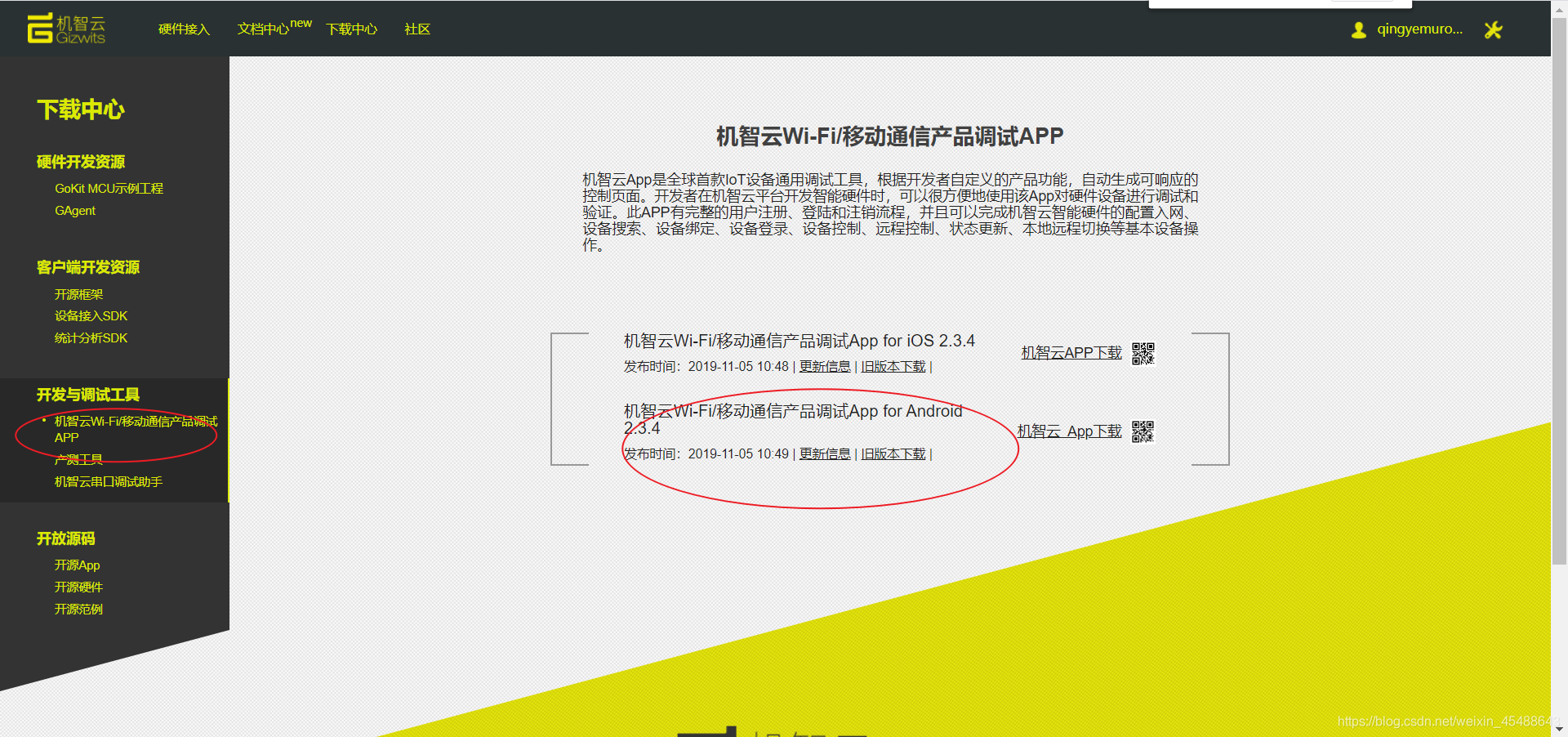Viewport: 1568px width, 737px height.
Task: Click 旧版本下载 for the iOS app
Action: point(893,367)
